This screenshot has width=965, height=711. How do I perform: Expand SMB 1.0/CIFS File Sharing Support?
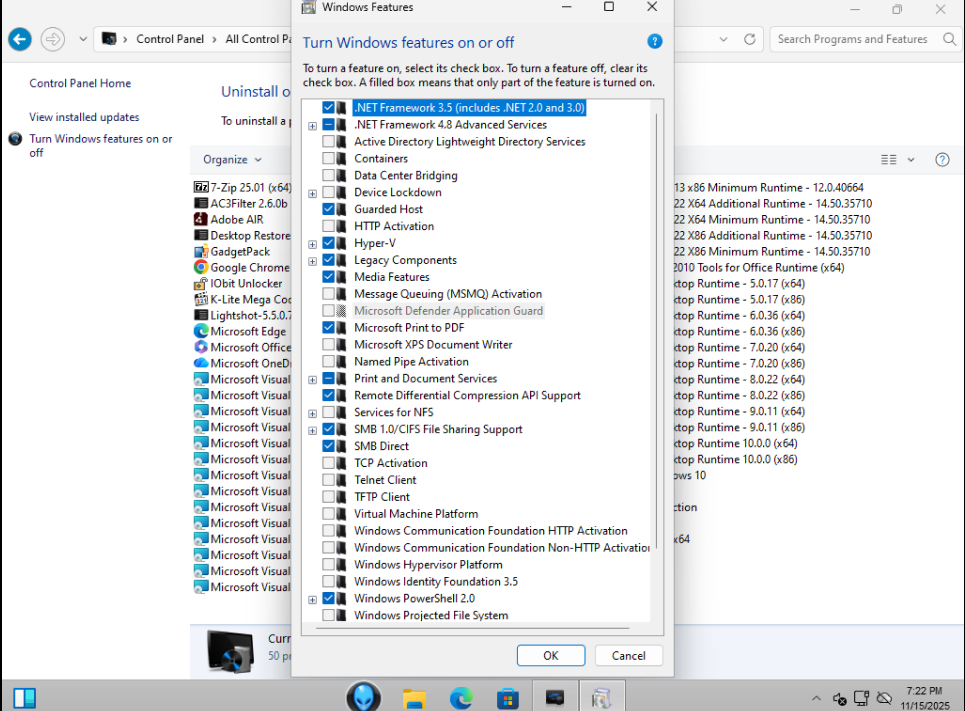click(x=313, y=430)
